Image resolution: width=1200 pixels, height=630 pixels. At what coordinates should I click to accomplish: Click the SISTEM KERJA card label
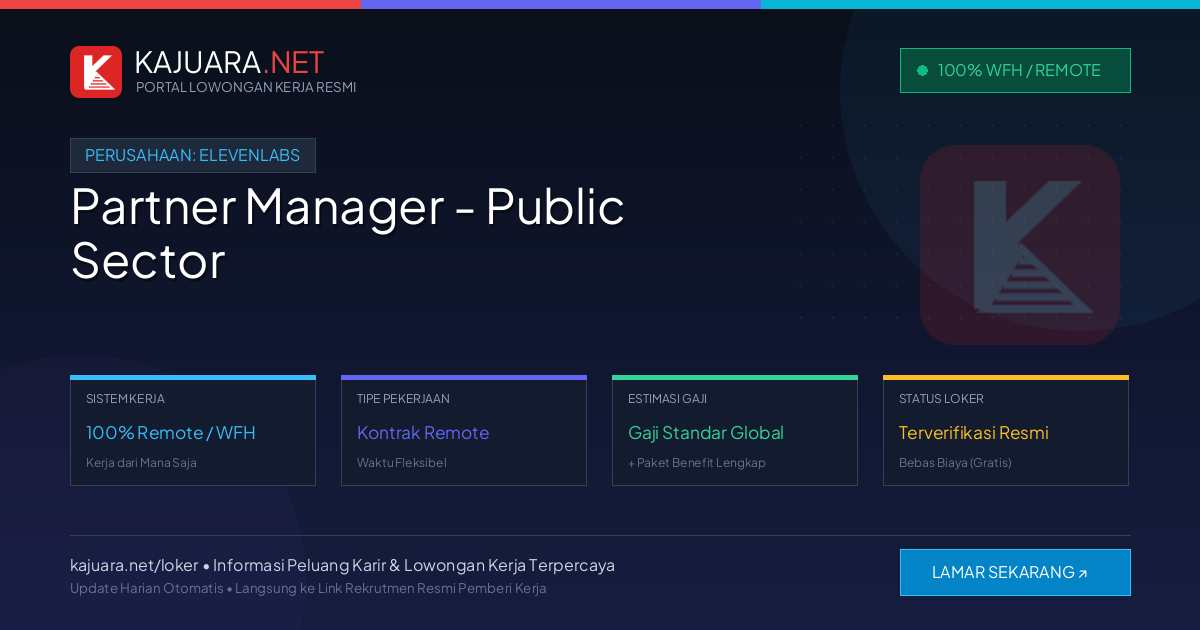(125, 398)
